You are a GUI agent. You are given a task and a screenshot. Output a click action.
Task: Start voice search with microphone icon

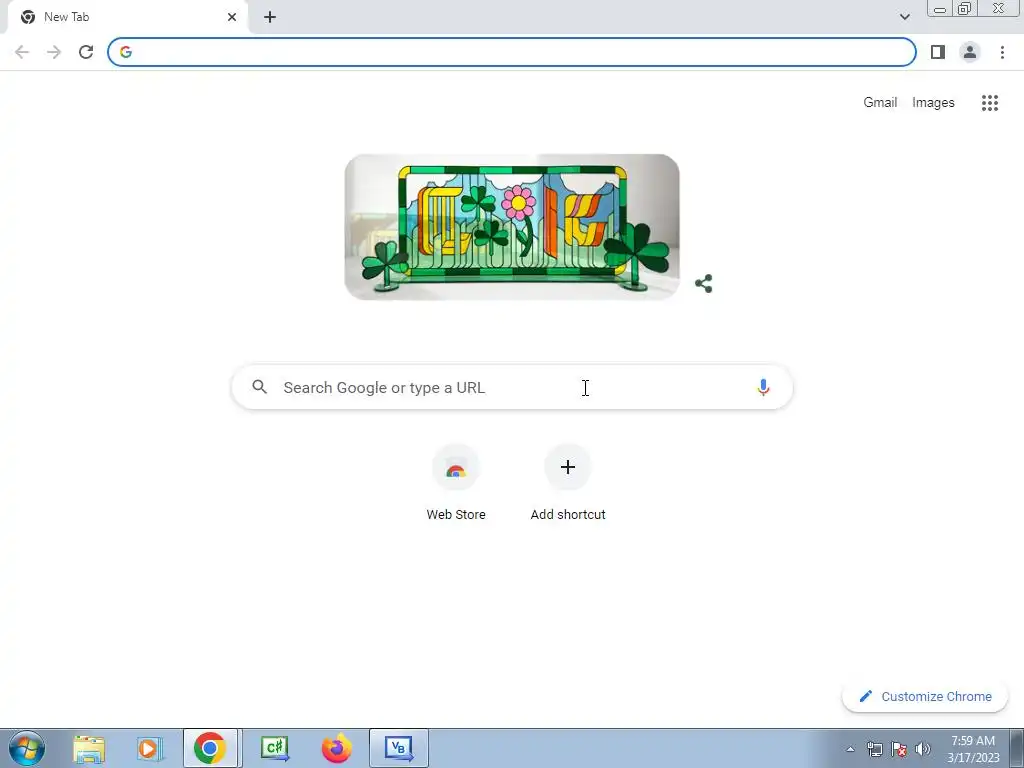click(763, 387)
